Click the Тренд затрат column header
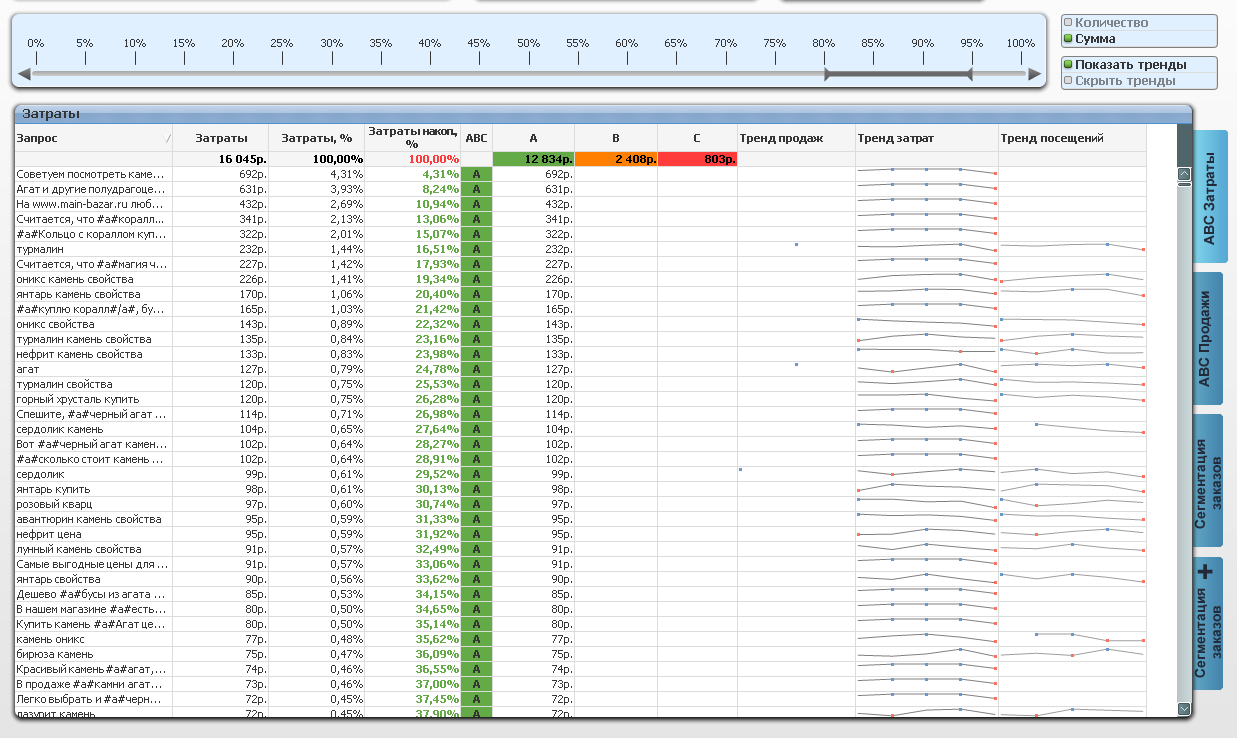Screen dimensions: 1237x738 [x=926, y=138]
